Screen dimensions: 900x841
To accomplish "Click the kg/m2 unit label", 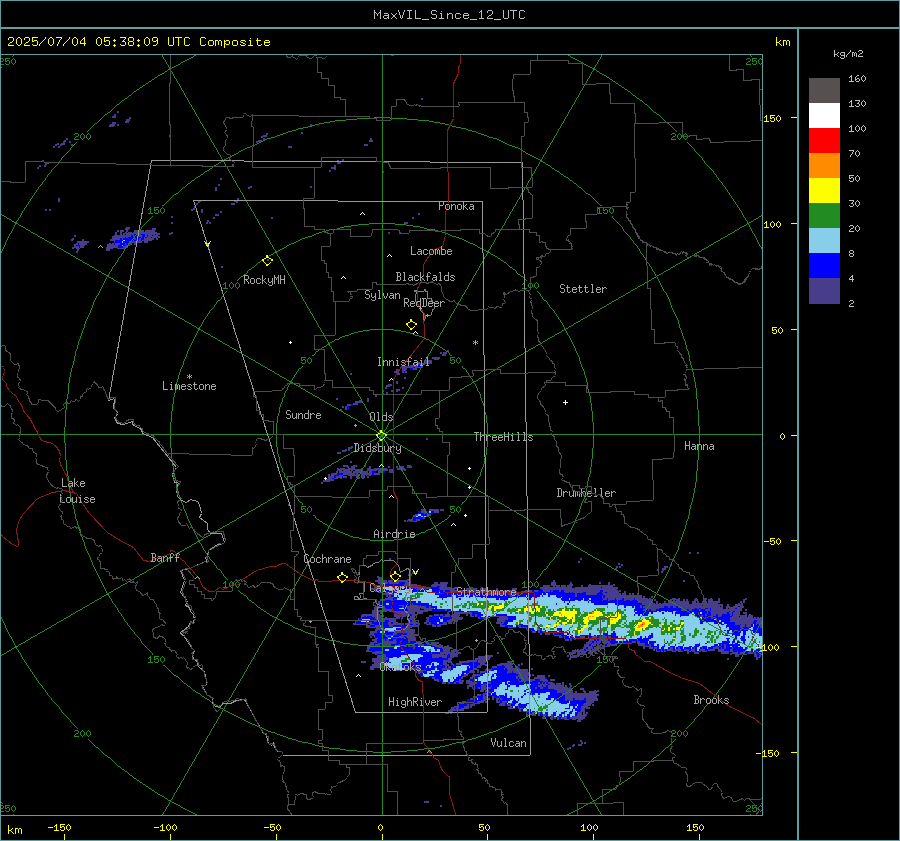I will [x=848, y=54].
